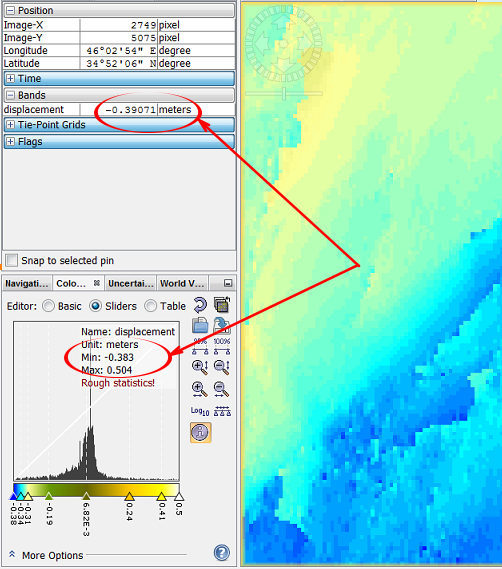The image size is (502, 569).
Task: Click the 0.5 white slider handle
Action: pyautogui.click(x=179, y=496)
